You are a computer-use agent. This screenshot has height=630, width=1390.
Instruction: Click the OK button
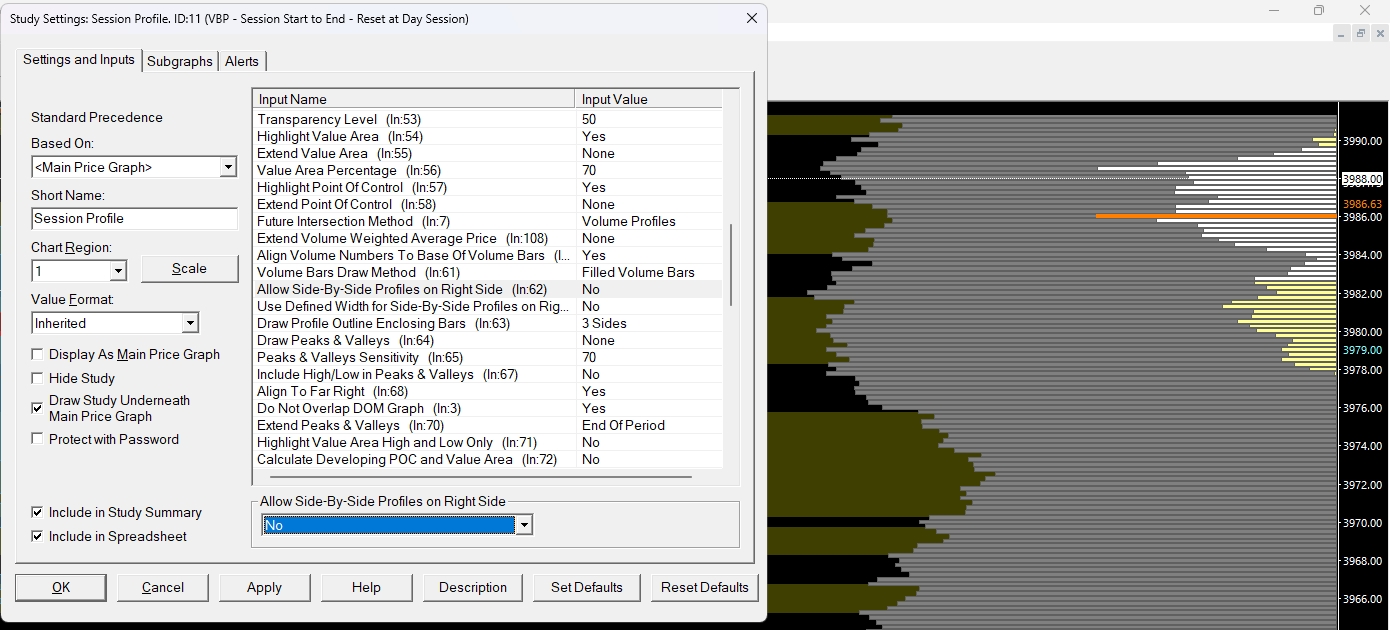[61, 587]
